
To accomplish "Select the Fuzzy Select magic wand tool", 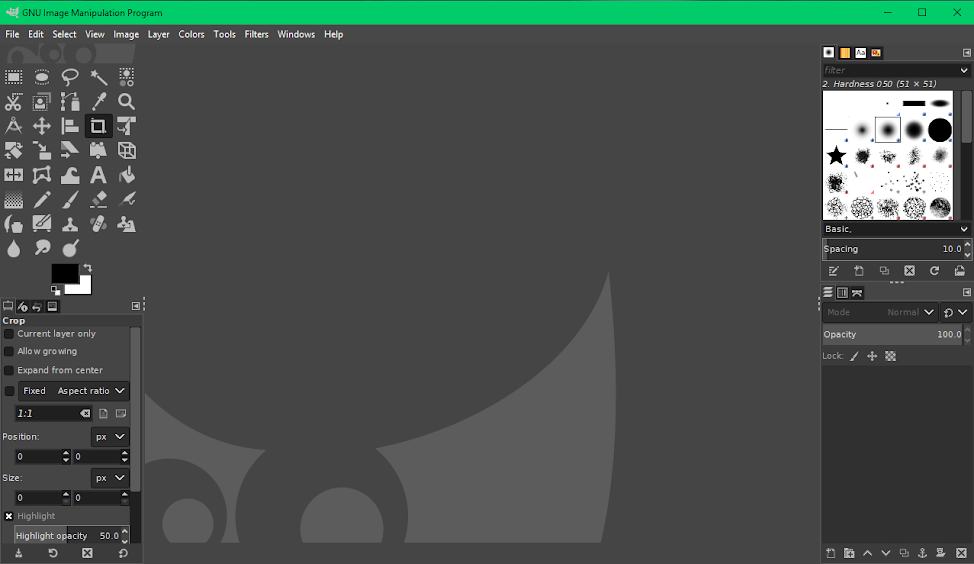I will coord(98,77).
